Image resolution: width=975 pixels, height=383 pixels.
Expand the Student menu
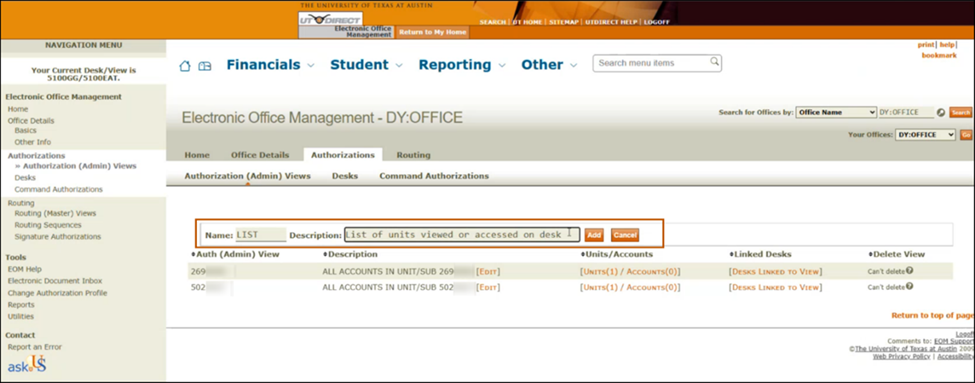tap(366, 65)
